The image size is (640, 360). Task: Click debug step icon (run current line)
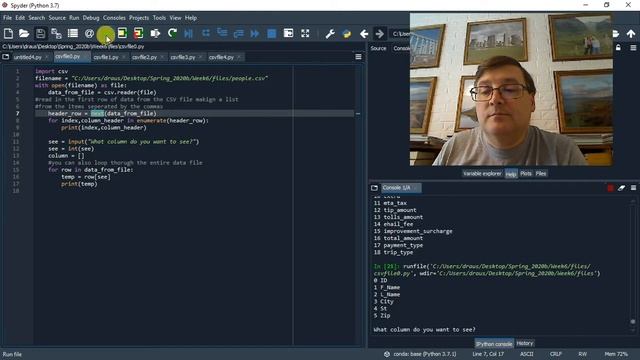pos(206,33)
